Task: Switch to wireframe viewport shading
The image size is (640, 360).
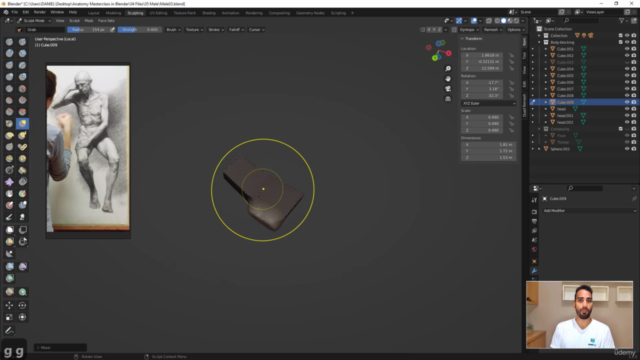Action: (x=497, y=21)
